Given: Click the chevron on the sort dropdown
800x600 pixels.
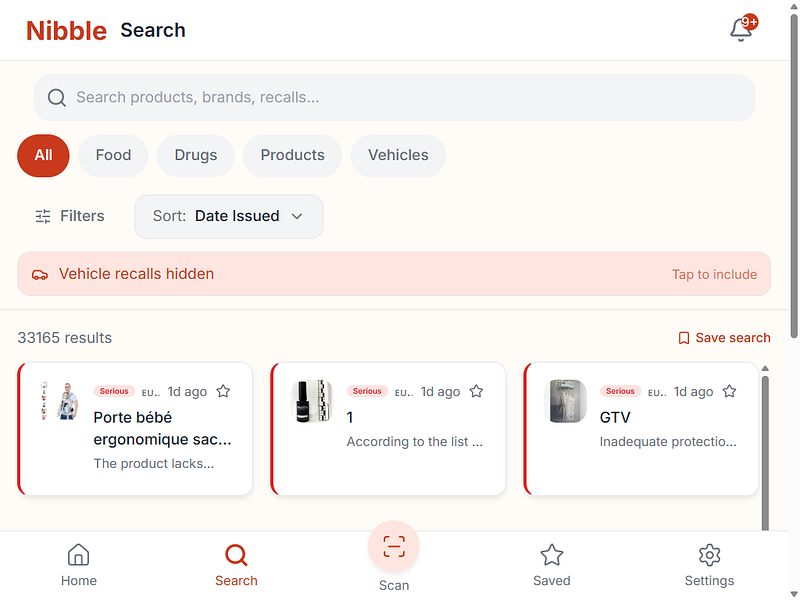Looking at the screenshot, I should coord(297,216).
